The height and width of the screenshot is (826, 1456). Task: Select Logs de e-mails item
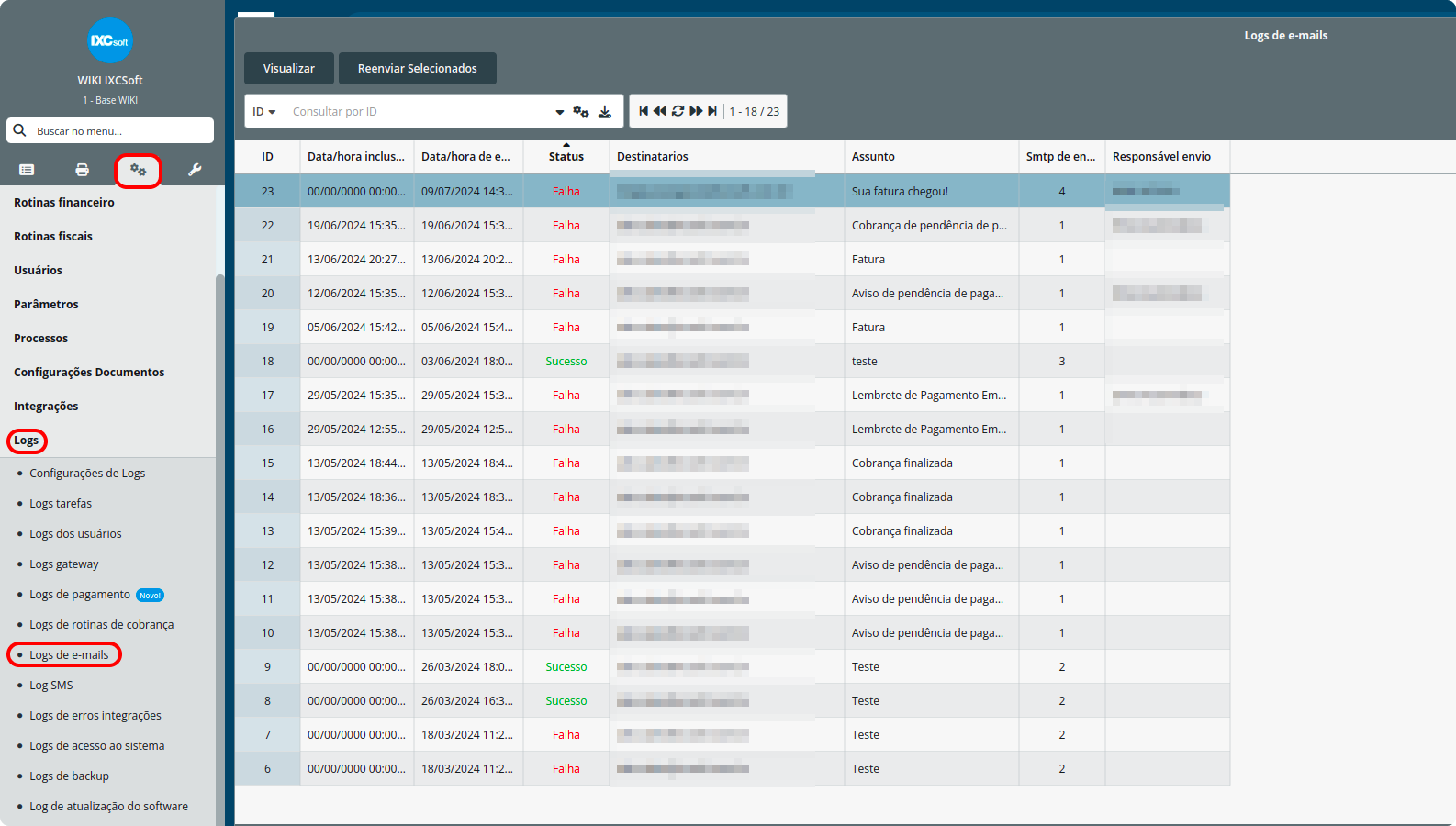[x=69, y=655]
